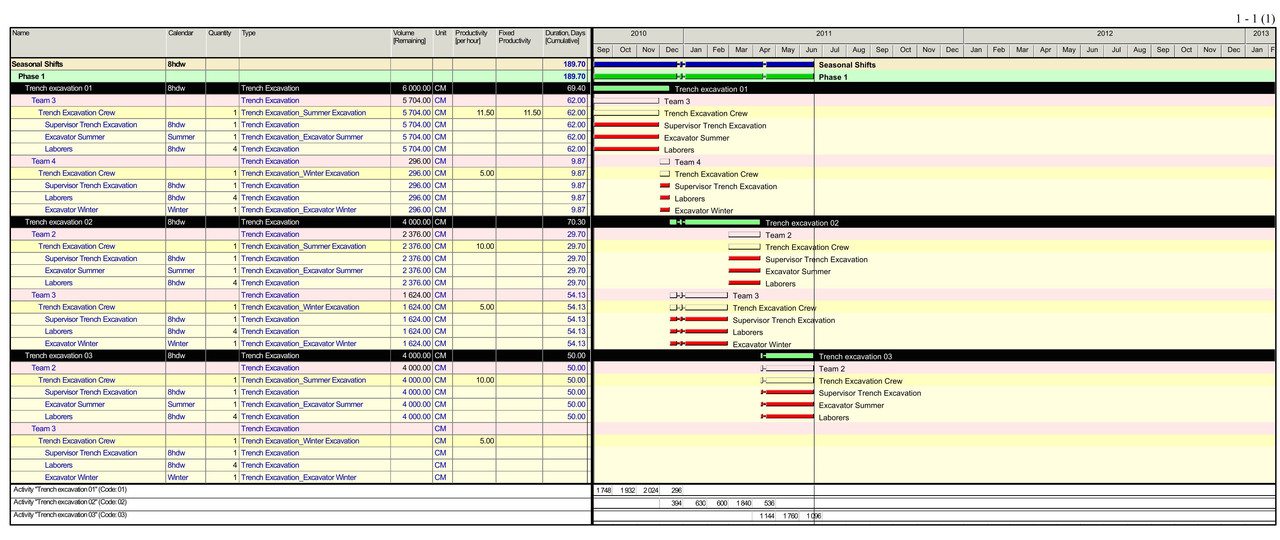This screenshot has height=540, width=1280.
Task: Click the green Trench excavation 03 Gantt bar
Action: coord(787,355)
